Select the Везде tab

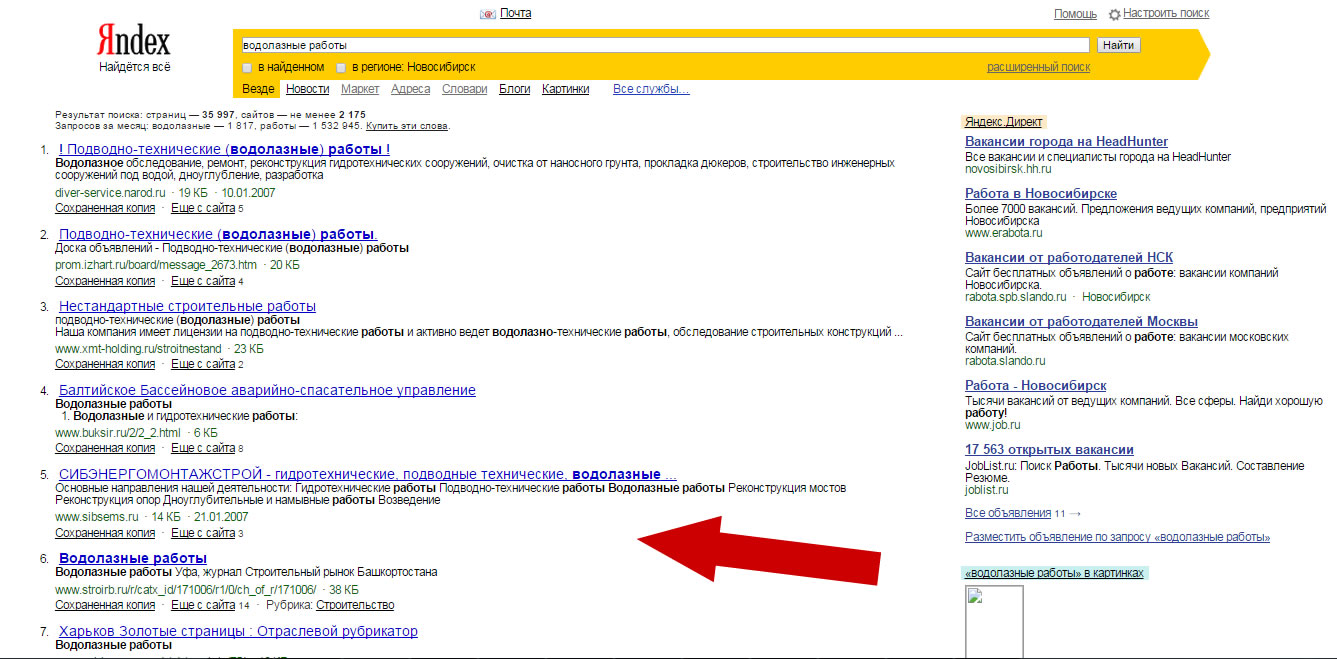pyautogui.click(x=258, y=89)
